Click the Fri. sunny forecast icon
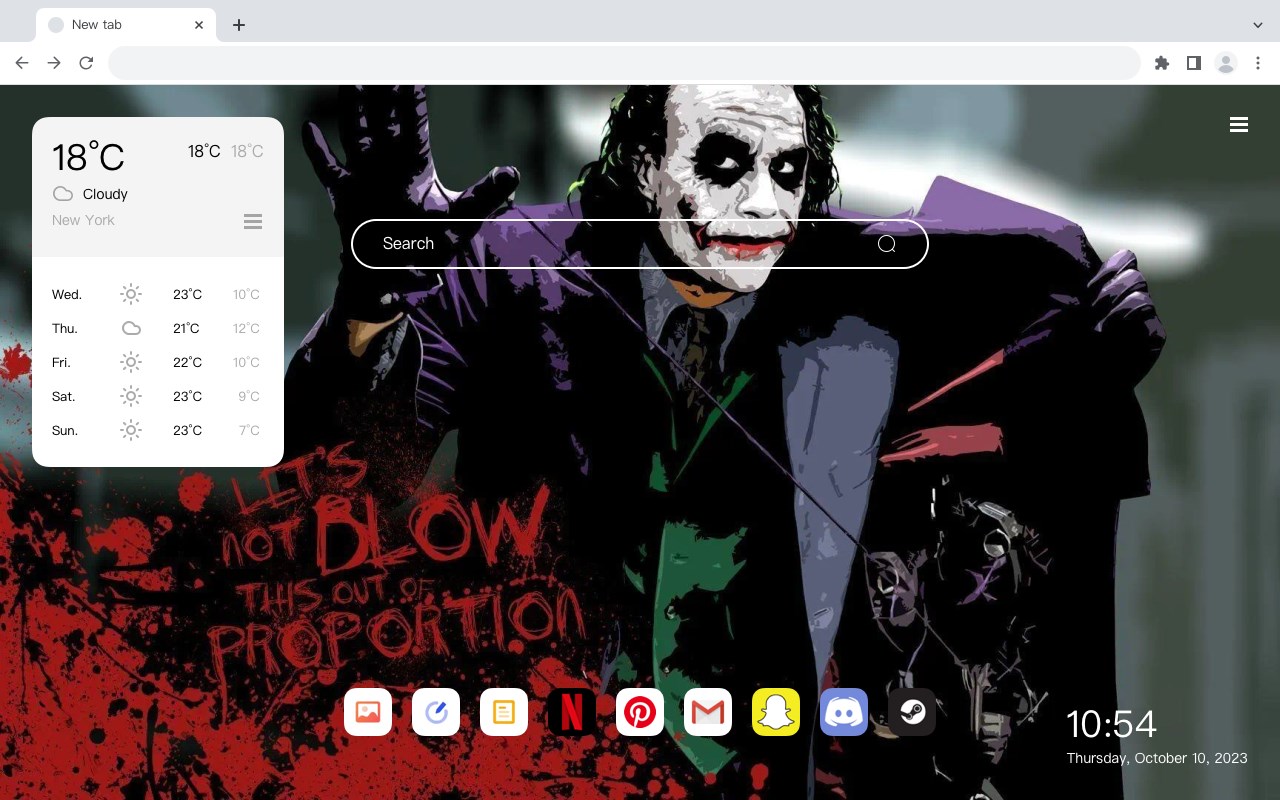This screenshot has height=800, width=1280. 131,362
